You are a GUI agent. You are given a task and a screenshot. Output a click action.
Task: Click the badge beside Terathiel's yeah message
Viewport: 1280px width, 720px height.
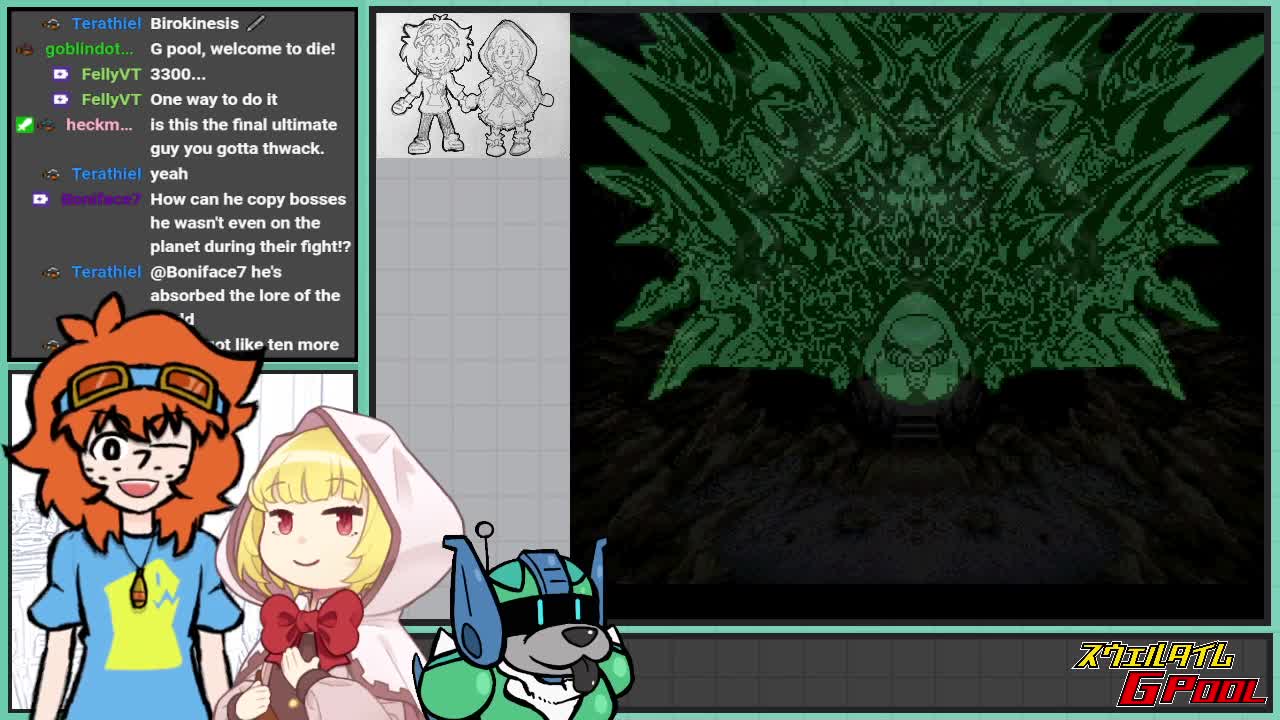[53, 174]
